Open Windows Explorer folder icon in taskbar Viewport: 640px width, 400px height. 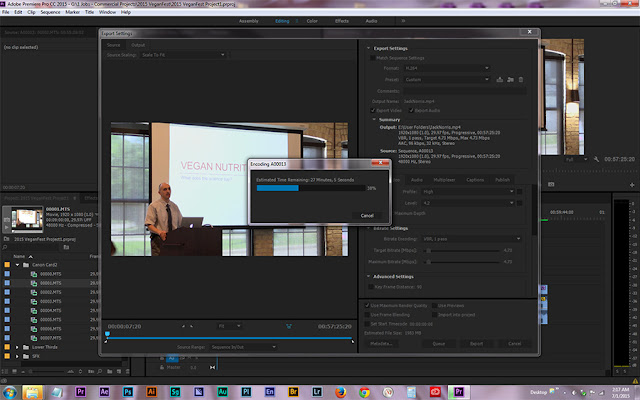coord(33,392)
